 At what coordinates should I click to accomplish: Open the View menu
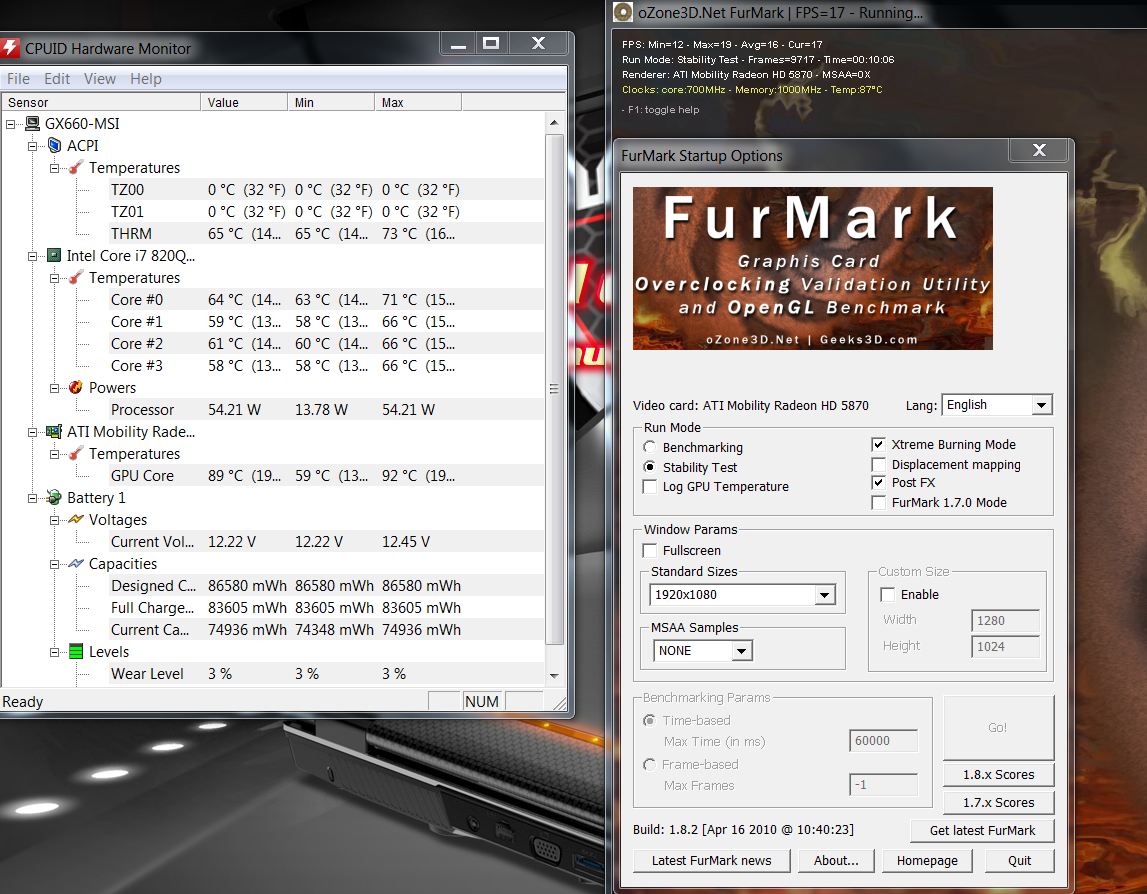[x=99, y=78]
